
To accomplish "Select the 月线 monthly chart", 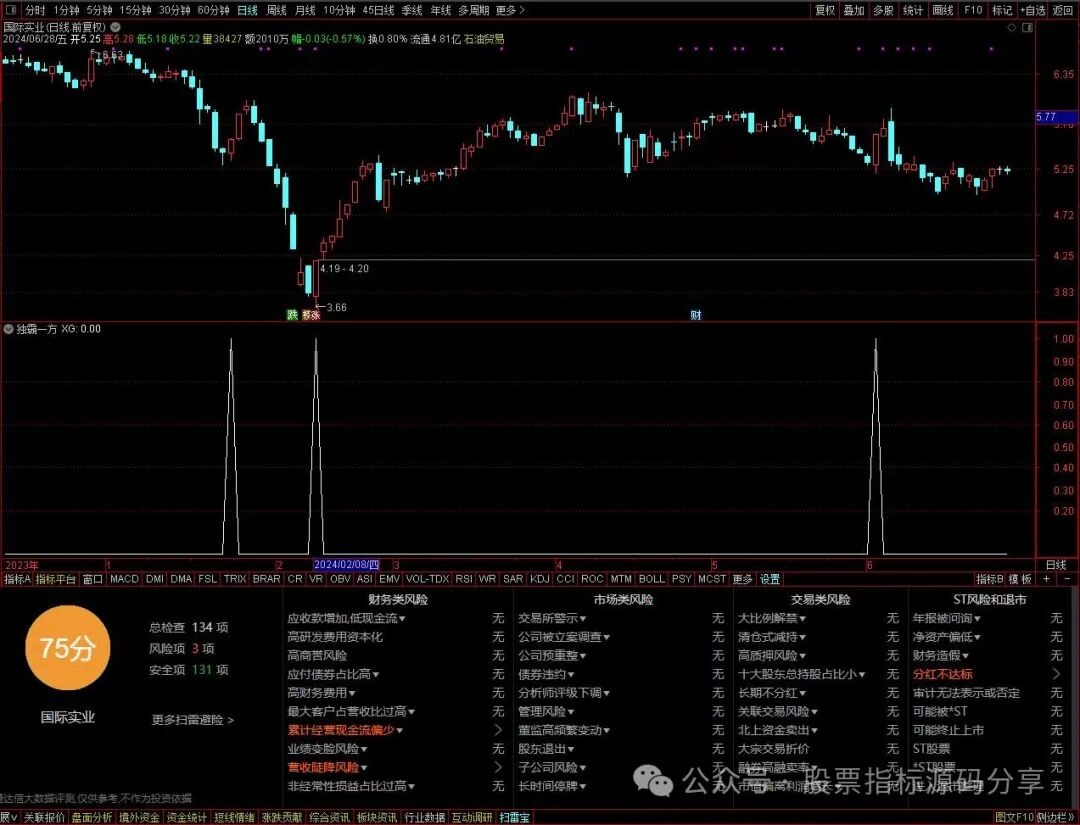I will pos(305,10).
